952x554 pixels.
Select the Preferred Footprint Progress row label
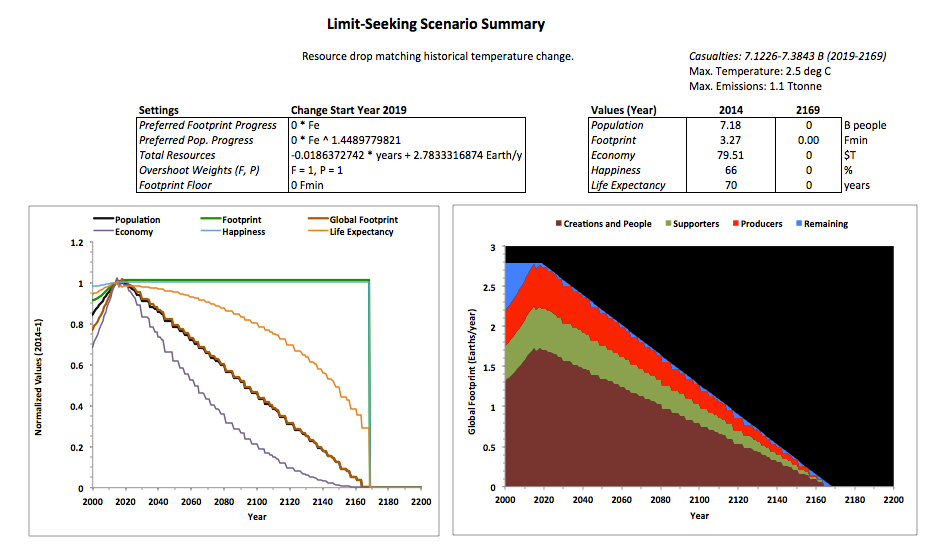click(x=208, y=125)
